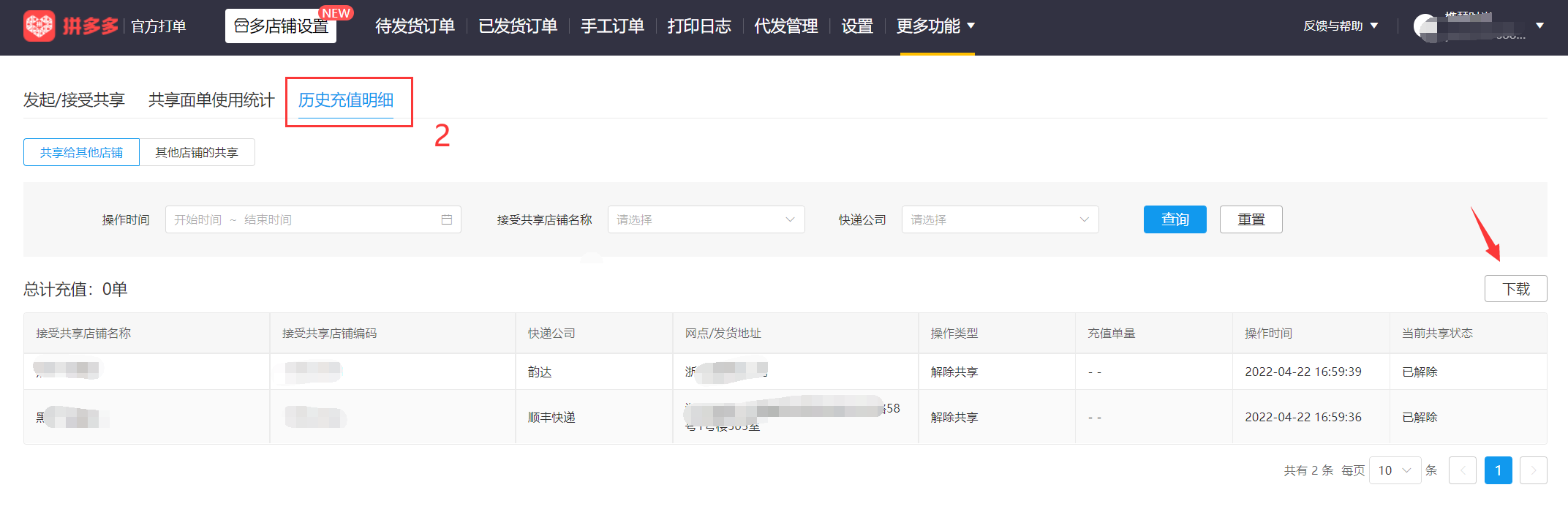
Task: Select 其他店铺的共享 toggle
Action: pos(197,152)
